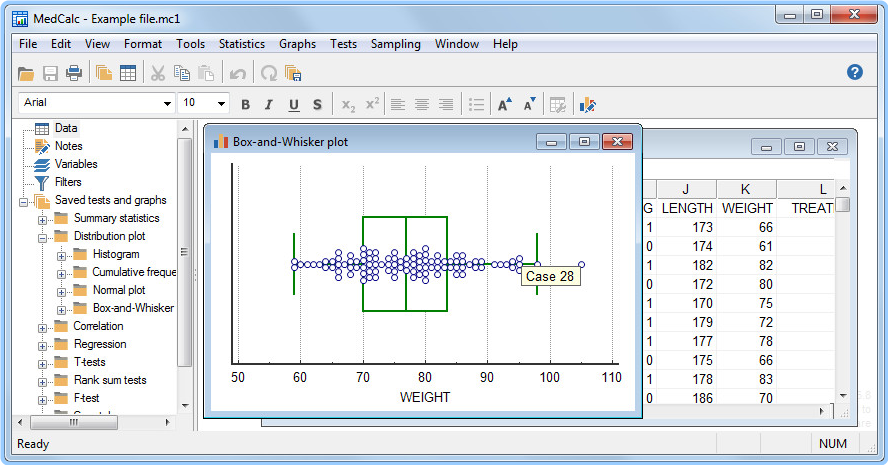888x465 pixels.
Task: Click the WEIGHT column header K
Action: click(x=746, y=189)
